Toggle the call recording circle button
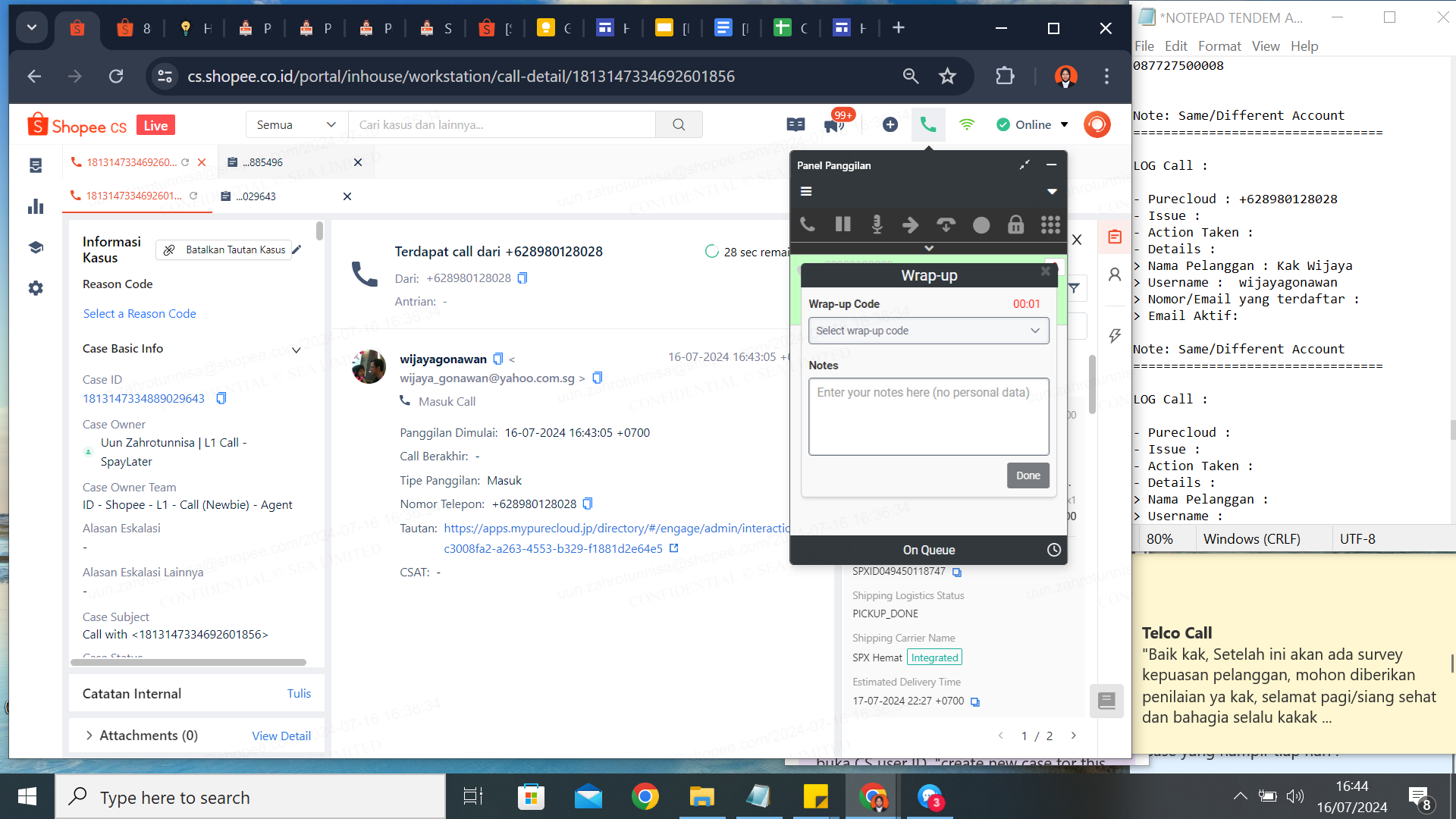The width and height of the screenshot is (1456, 819). tap(981, 224)
